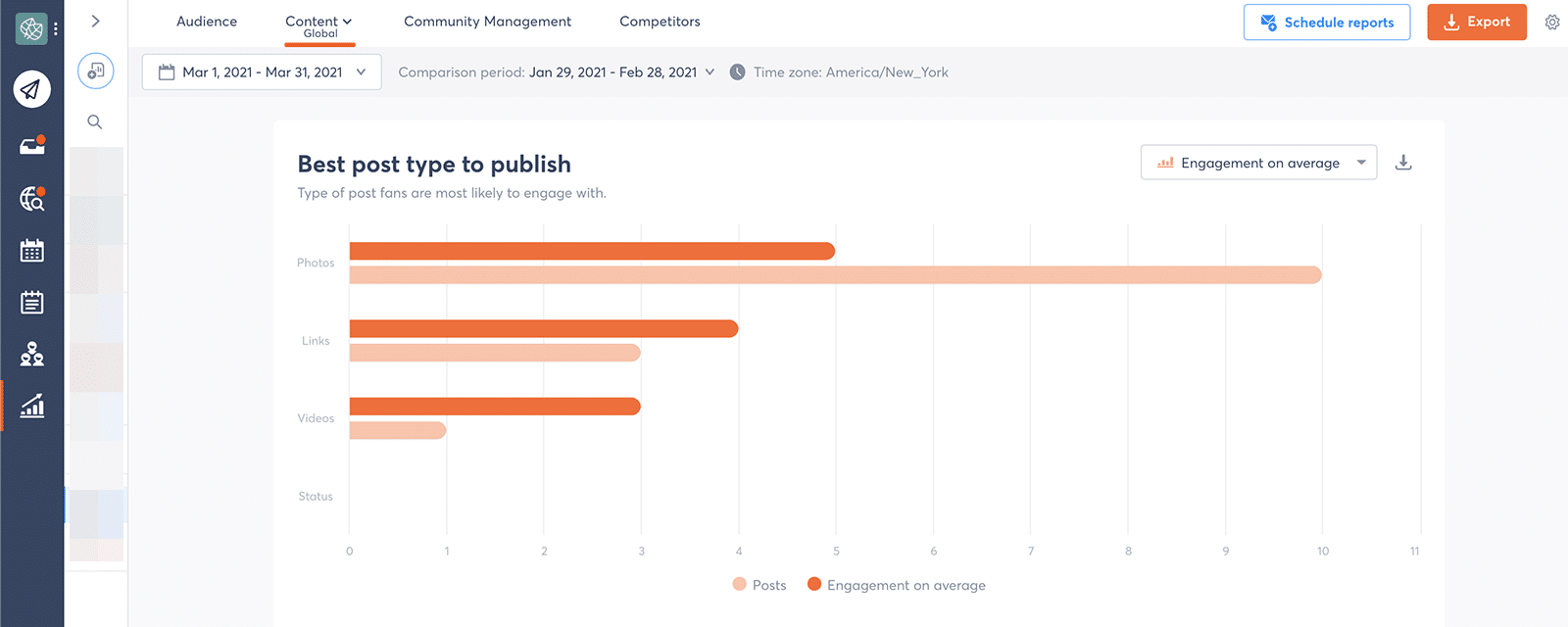
Task: Click the orange Export button
Action: pyautogui.click(x=1476, y=23)
